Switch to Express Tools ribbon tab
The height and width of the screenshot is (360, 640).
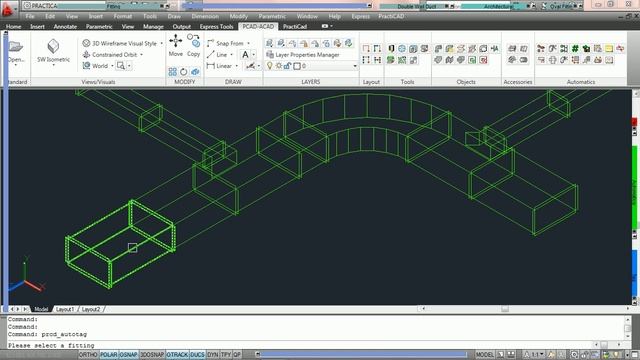pos(216,27)
